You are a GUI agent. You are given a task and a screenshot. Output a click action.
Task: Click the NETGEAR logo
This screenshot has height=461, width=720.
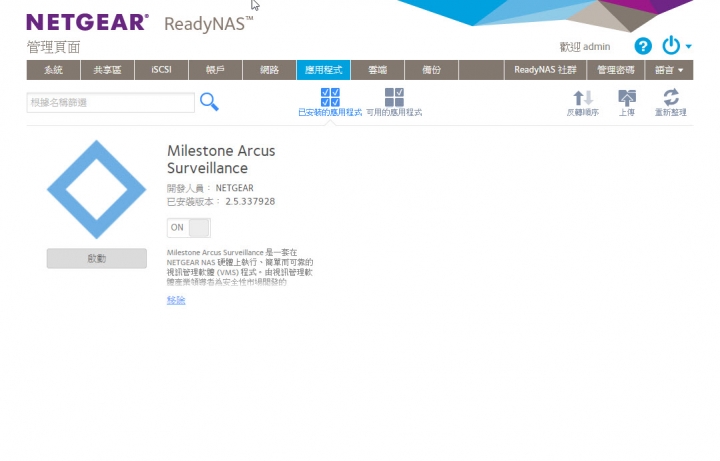coord(88,22)
